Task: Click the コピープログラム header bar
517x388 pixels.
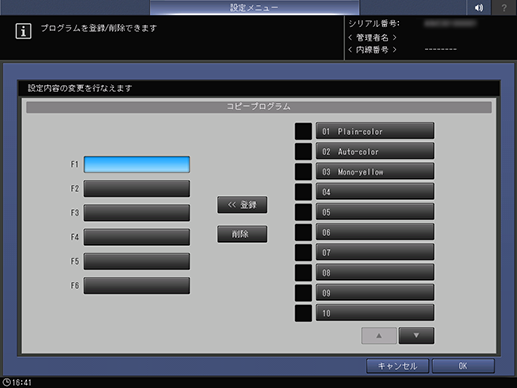Action: coord(259,107)
